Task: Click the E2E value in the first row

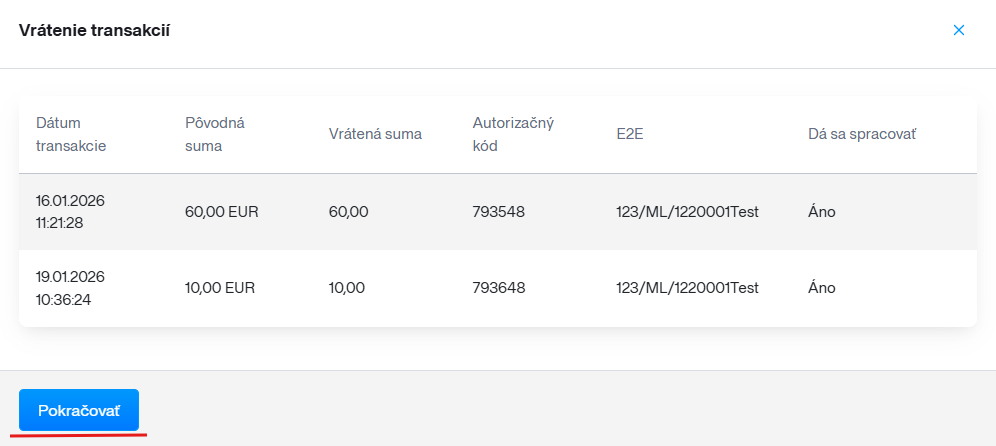Action: pyautogui.click(x=687, y=212)
